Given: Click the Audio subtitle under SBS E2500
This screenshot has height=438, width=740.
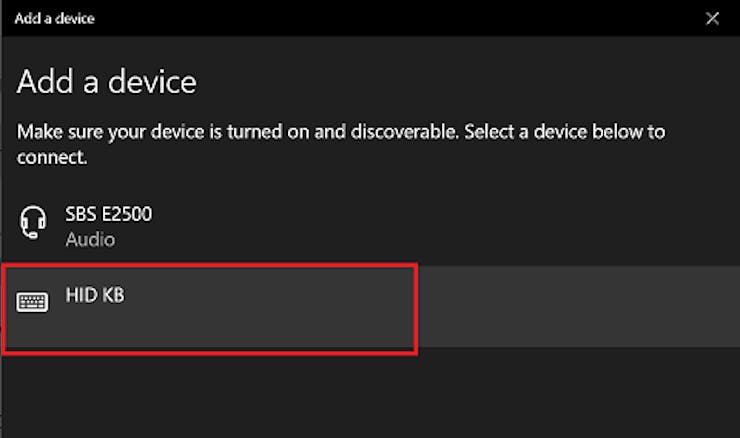Looking at the screenshot, I should click(x=90, y=240).
